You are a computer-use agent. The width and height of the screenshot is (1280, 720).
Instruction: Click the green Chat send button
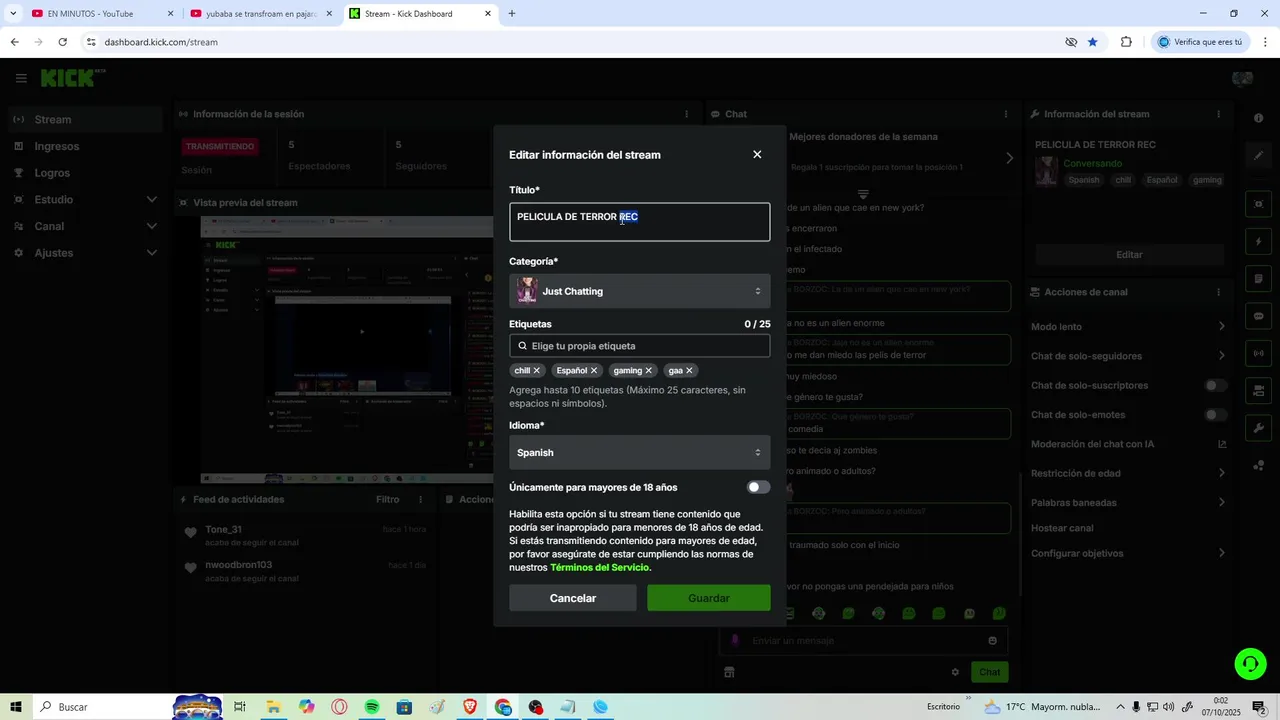(x=989, y=672)
